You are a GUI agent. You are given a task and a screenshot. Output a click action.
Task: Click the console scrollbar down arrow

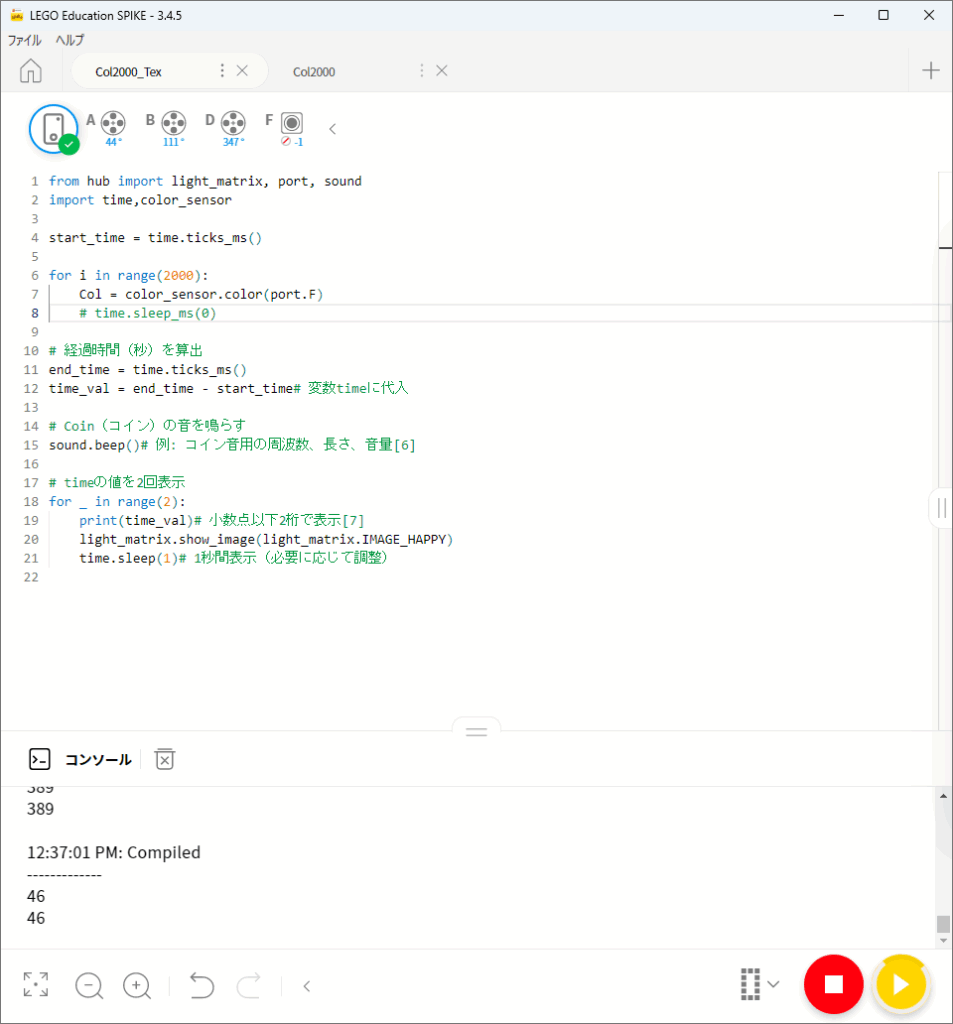pyautogui.click(x=943, y=940)
